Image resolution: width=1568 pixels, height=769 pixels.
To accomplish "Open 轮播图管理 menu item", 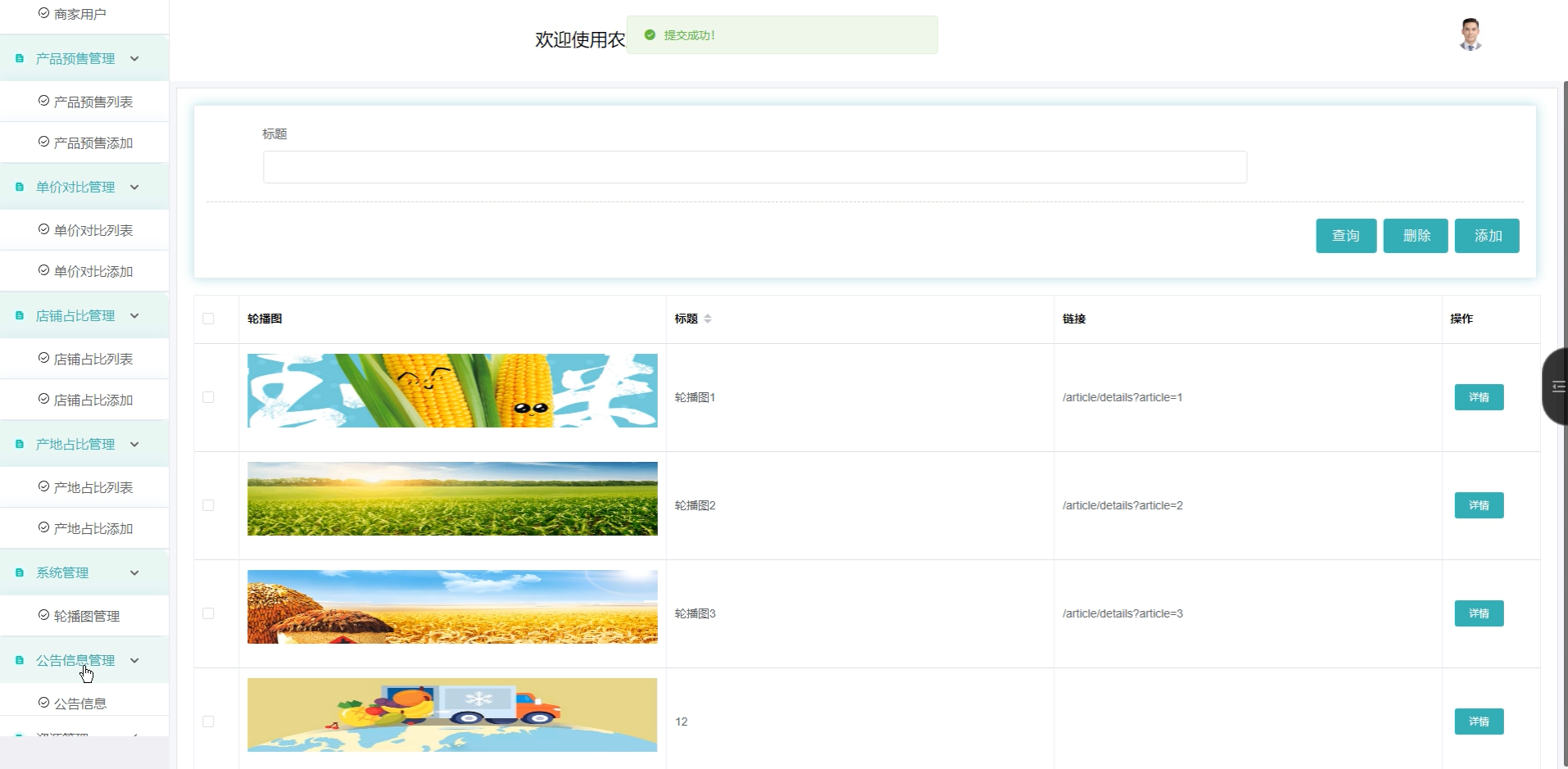I will point(84,616).
